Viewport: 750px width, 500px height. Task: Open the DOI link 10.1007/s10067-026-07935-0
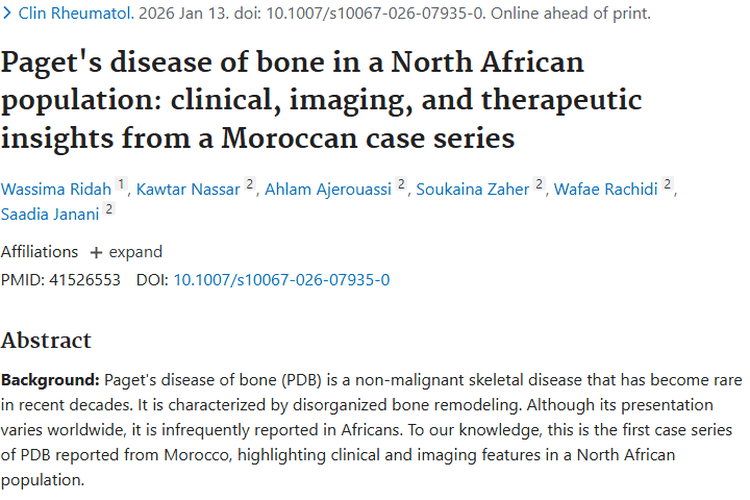coord(281,279)
